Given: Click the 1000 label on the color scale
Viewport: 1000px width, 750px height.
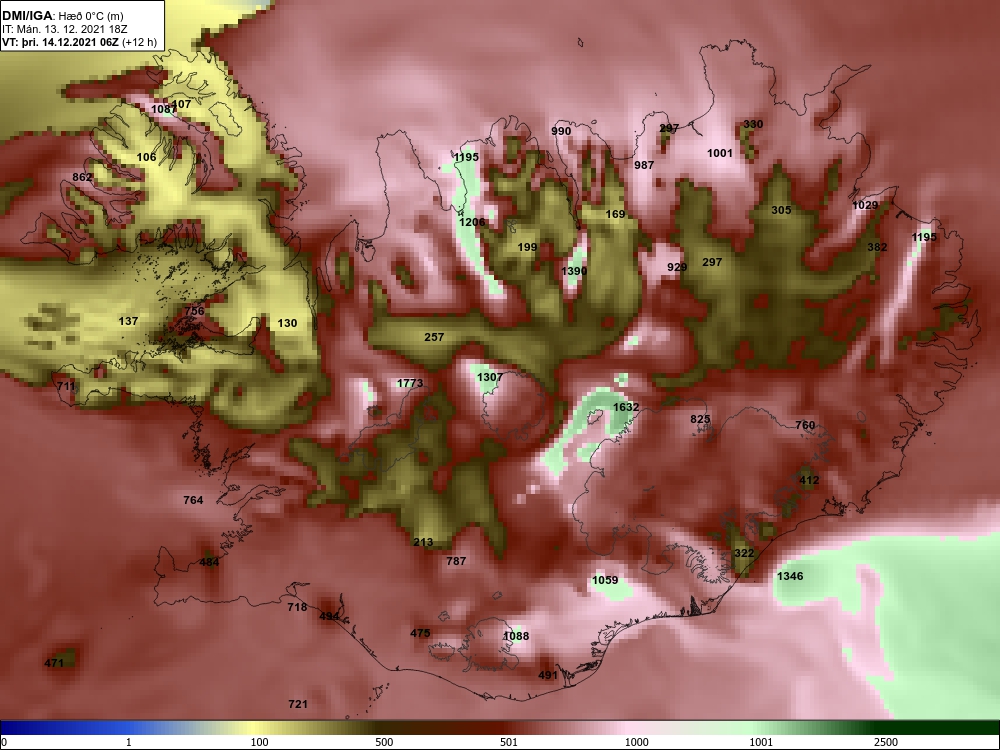Looking at the screenshot, I should tap(637, 742).
